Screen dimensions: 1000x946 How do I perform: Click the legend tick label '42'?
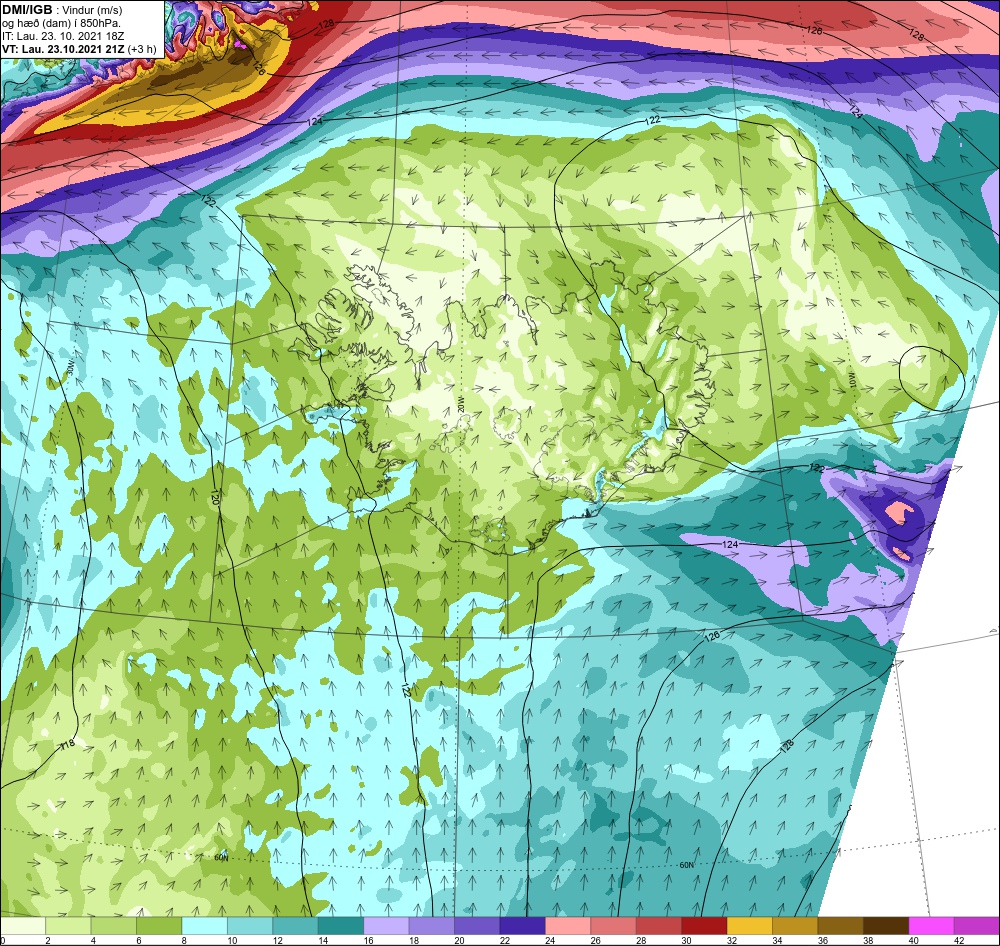tap(959, 940)
